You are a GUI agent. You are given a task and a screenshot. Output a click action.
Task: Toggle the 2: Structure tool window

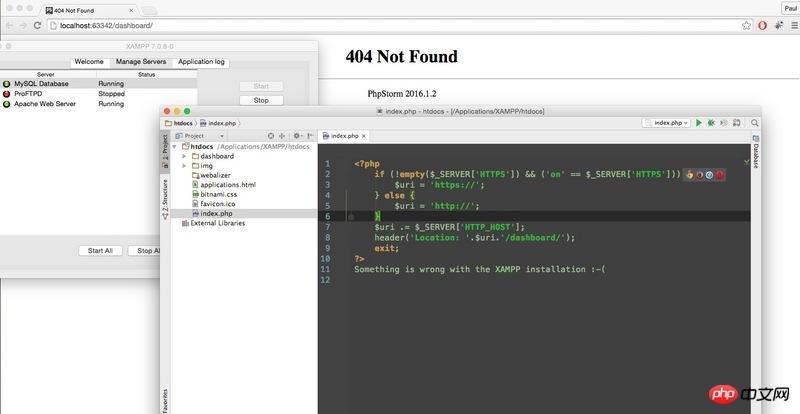coord(165,200)
